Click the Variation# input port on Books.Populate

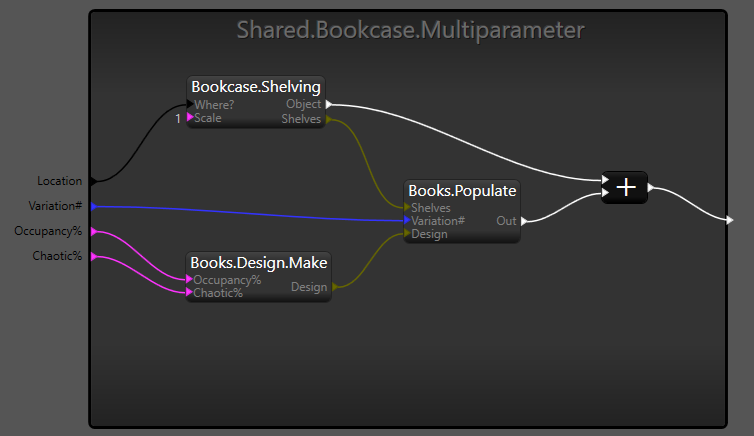click(x=407, y=220)
